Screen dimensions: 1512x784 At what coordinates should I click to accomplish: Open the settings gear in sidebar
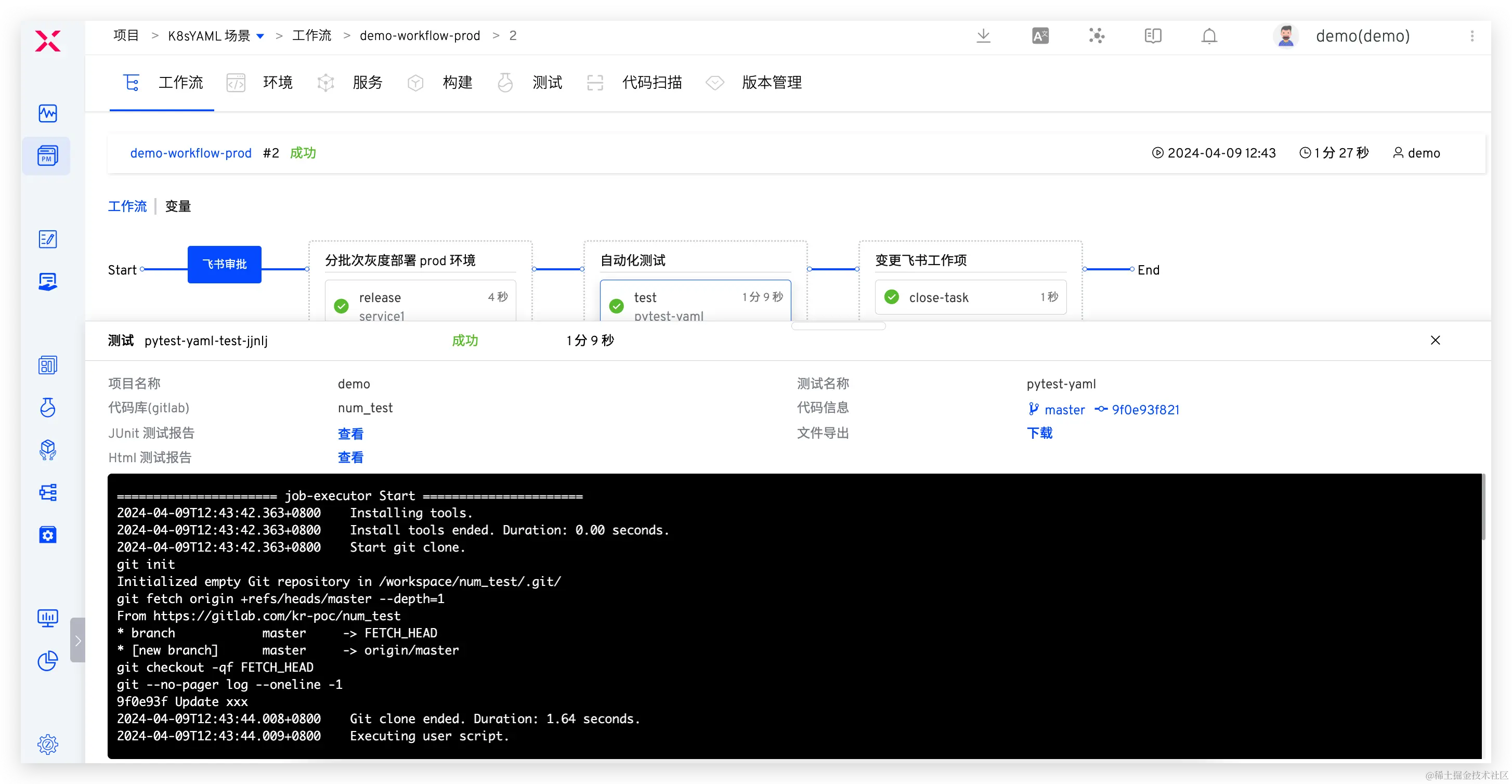47,744
